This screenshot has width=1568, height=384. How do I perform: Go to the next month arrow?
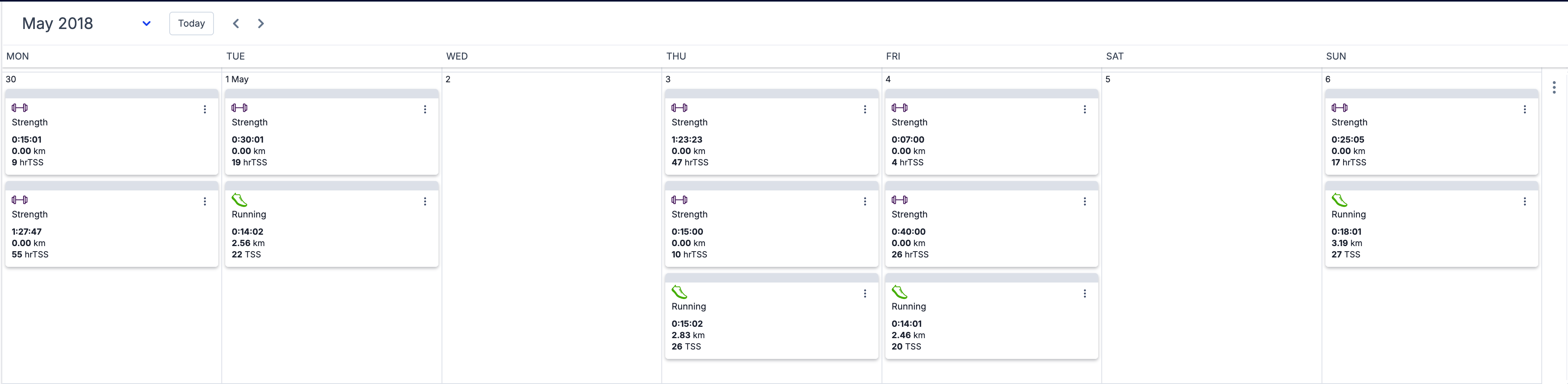click(261, 24)
